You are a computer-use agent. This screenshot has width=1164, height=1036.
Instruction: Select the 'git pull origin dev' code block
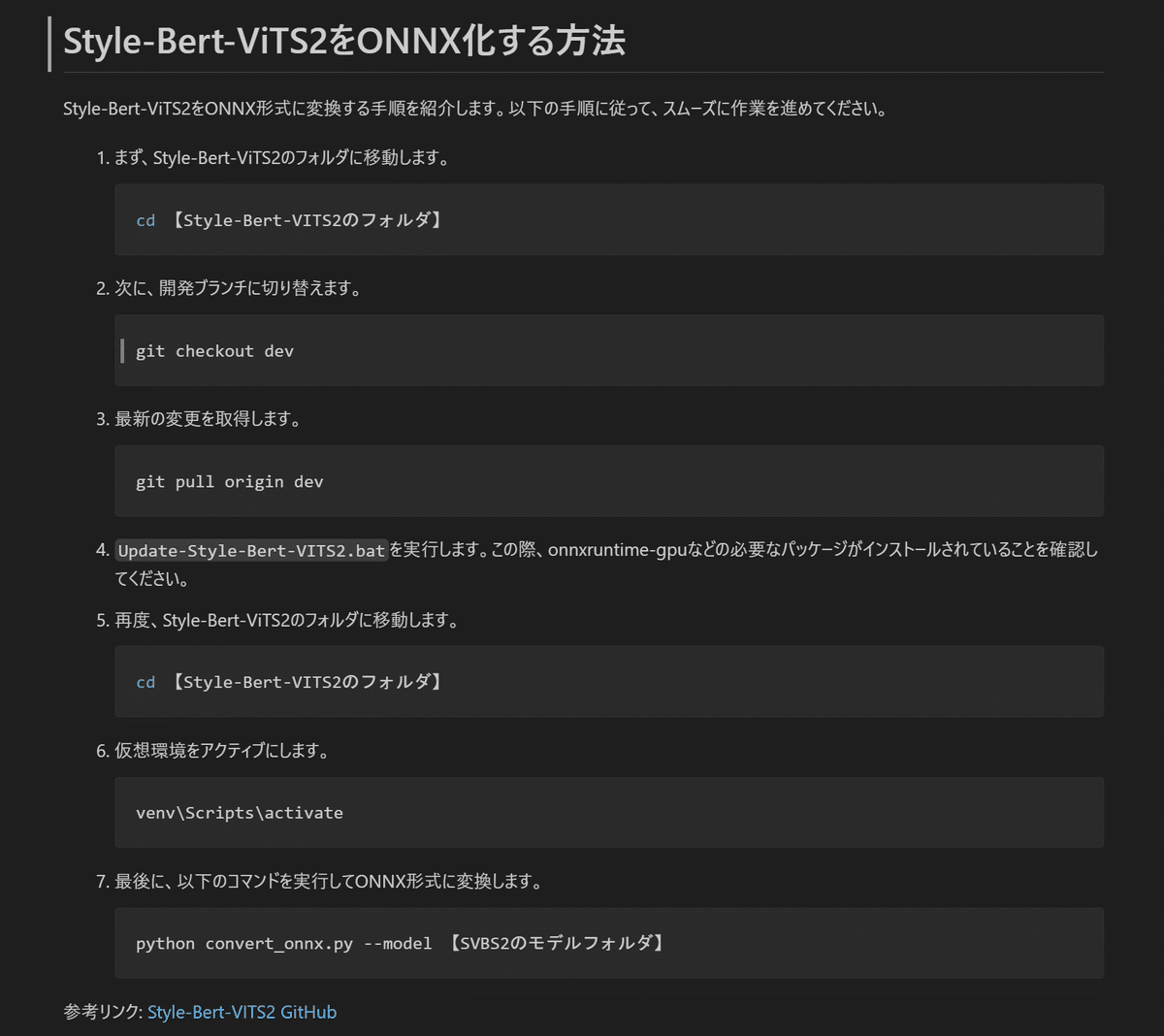pos(609,481)
